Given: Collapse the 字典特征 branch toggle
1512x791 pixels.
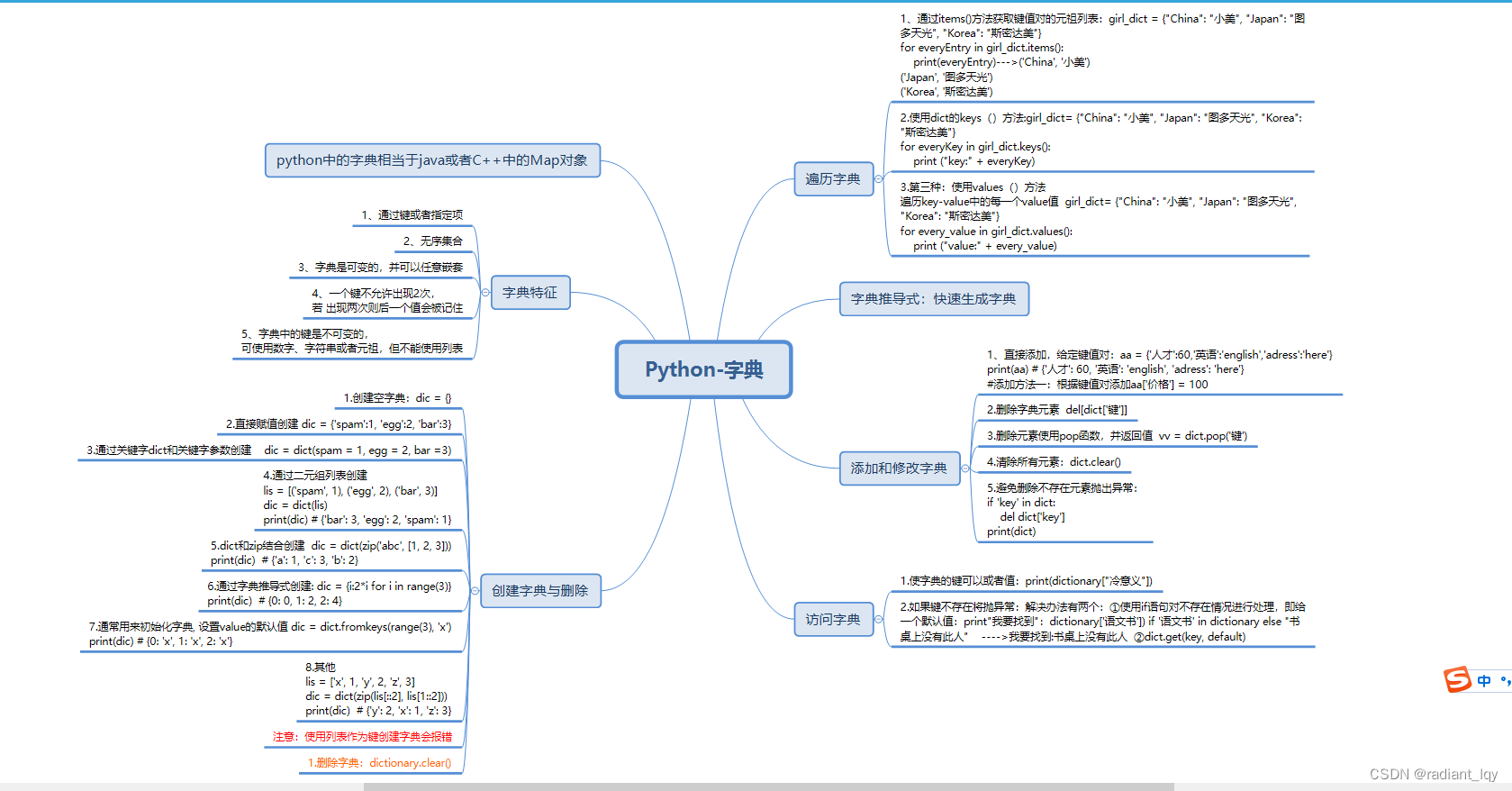Looking at the screenshot, I should click(485, 293).
